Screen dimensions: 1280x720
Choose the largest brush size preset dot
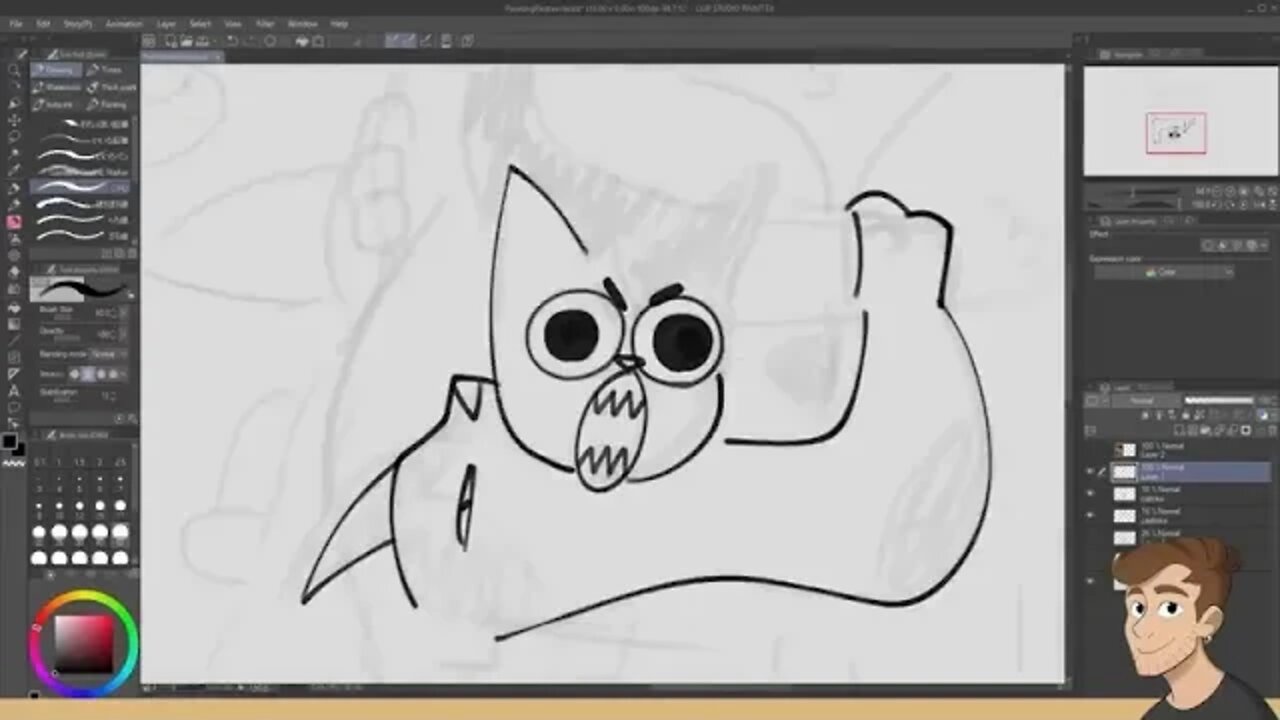coord(121,558)
